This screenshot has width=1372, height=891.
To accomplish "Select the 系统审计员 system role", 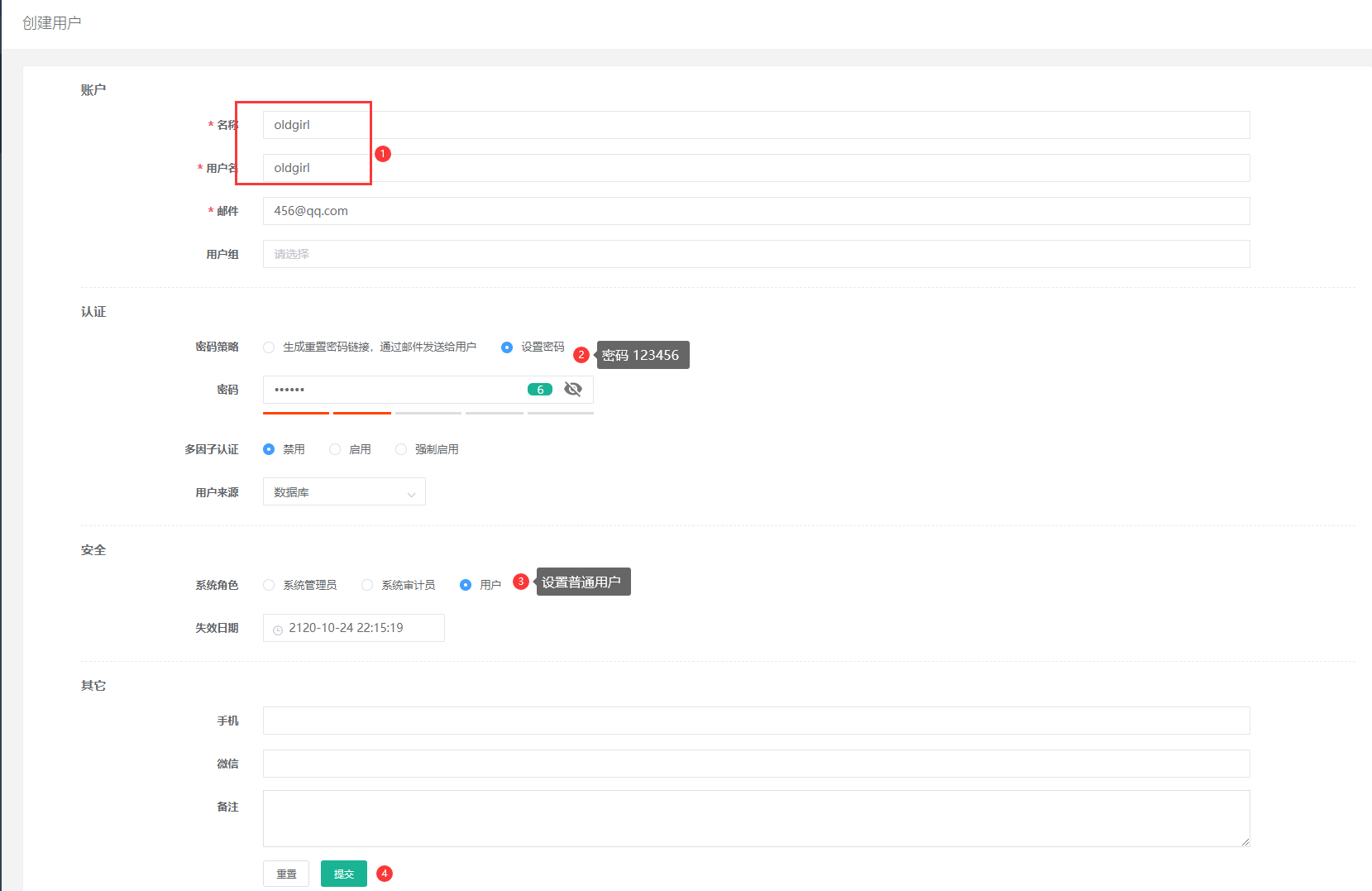I will coord(367,585).
